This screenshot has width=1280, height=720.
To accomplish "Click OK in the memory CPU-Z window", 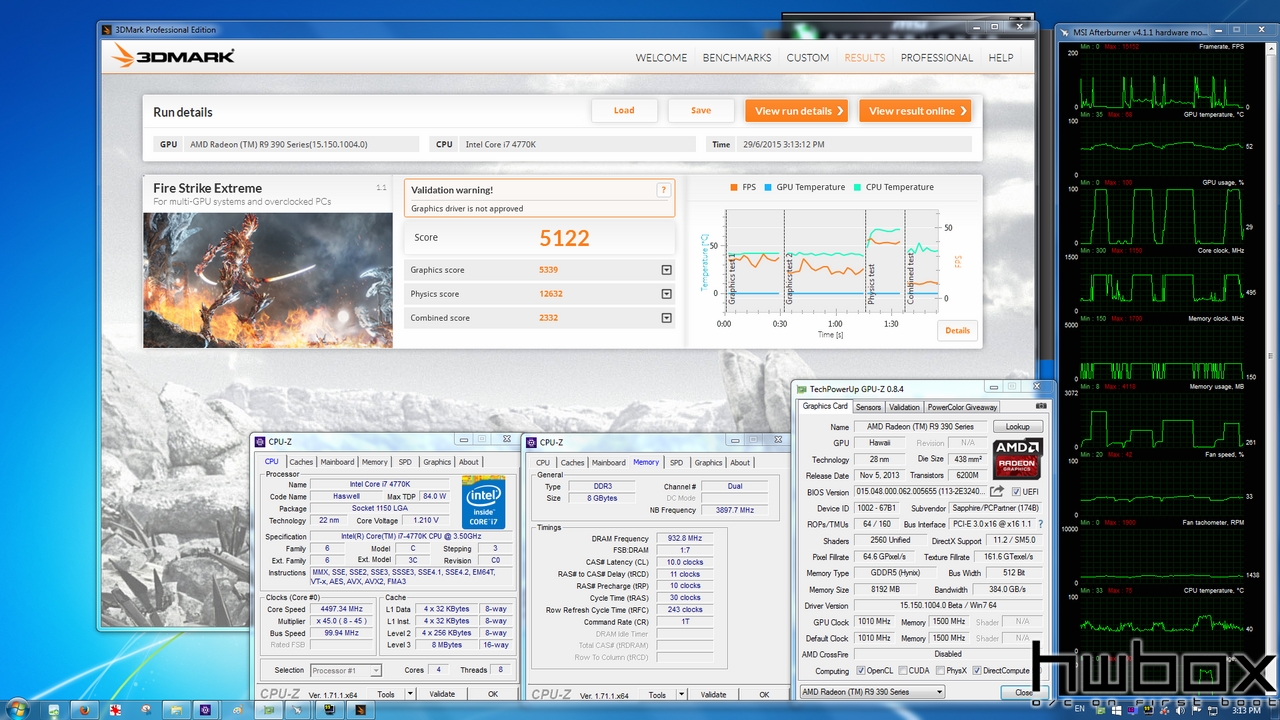I will click(x=764, y=695).
